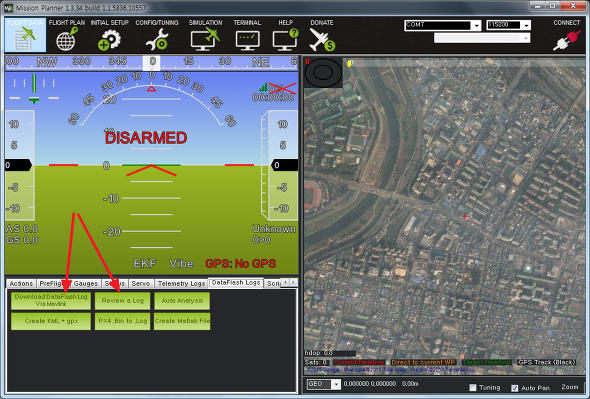Click the GS 0.0 groundspeed readout
The image size is (590, 399).
[22, 240]
